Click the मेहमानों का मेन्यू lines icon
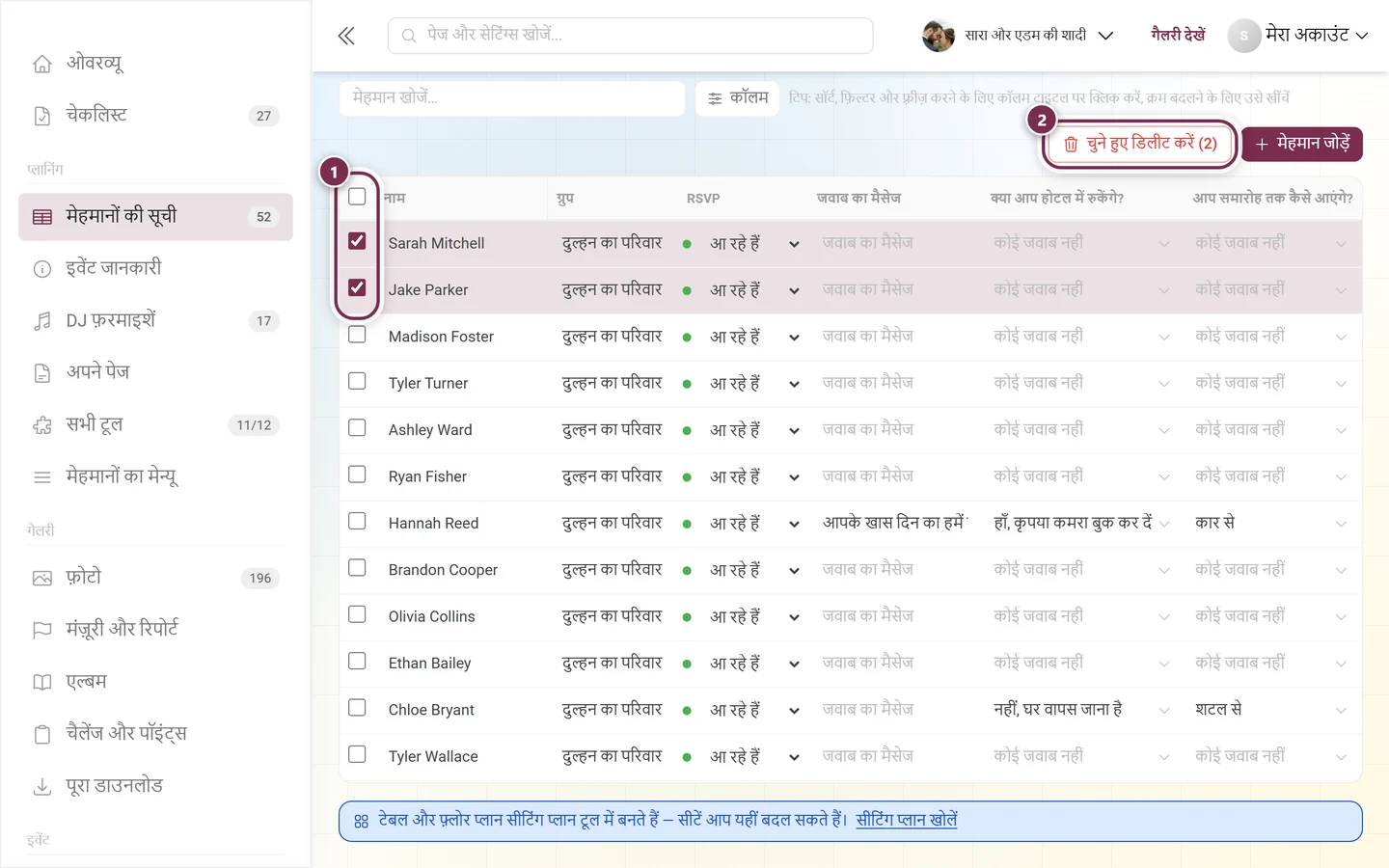 pyautogui.click(x=42, y=477)
